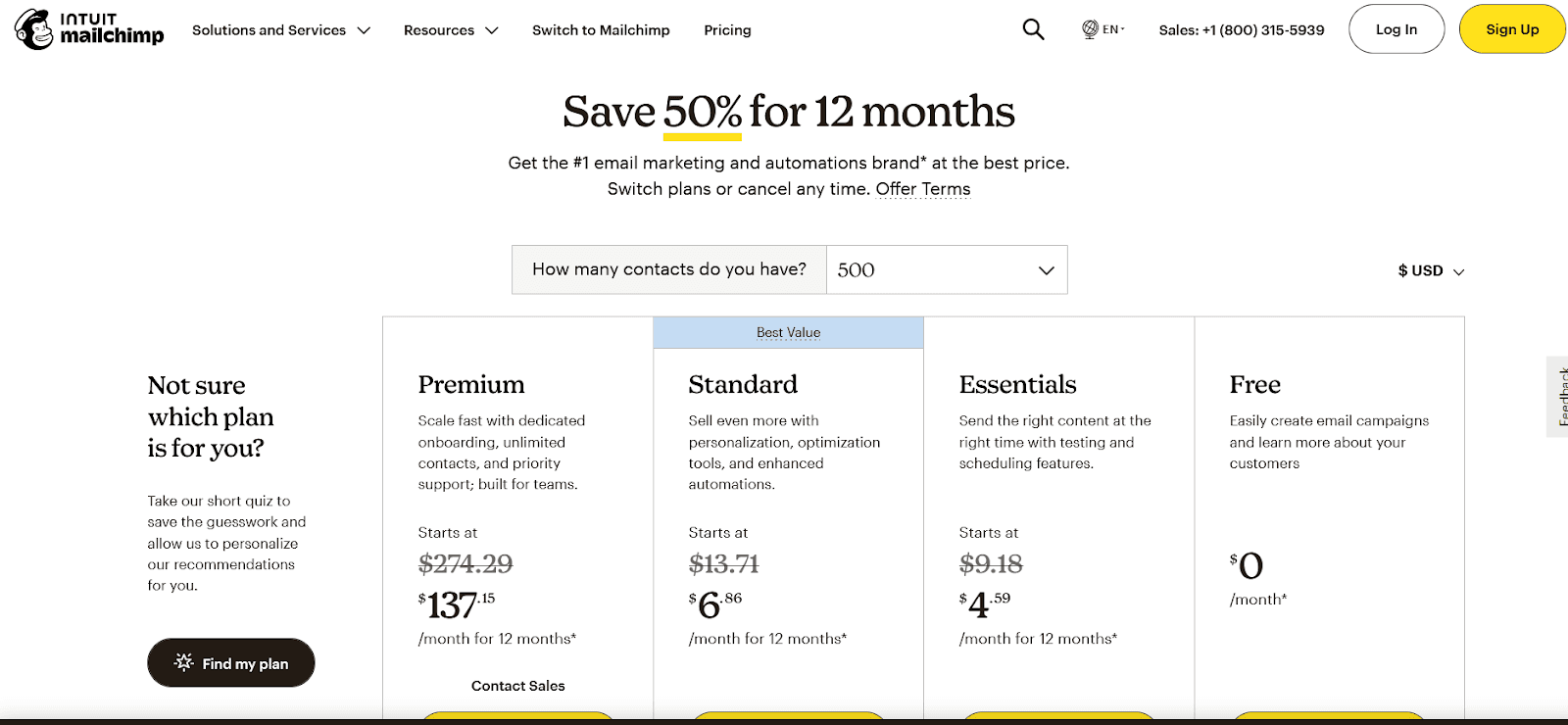Click the sparkle icon on Find my plan

(183, 662)
